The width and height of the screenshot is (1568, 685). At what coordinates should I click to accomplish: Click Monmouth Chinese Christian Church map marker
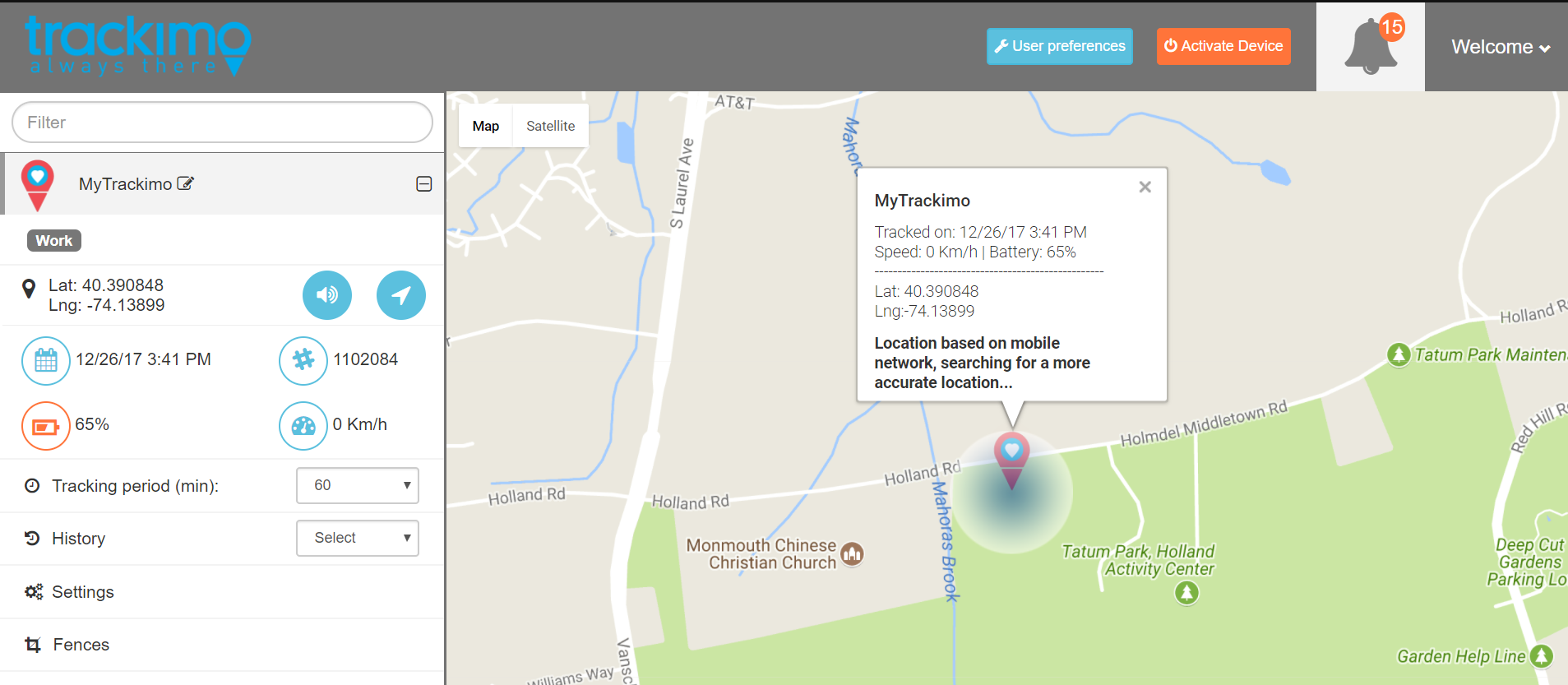[x=853, y=554]
